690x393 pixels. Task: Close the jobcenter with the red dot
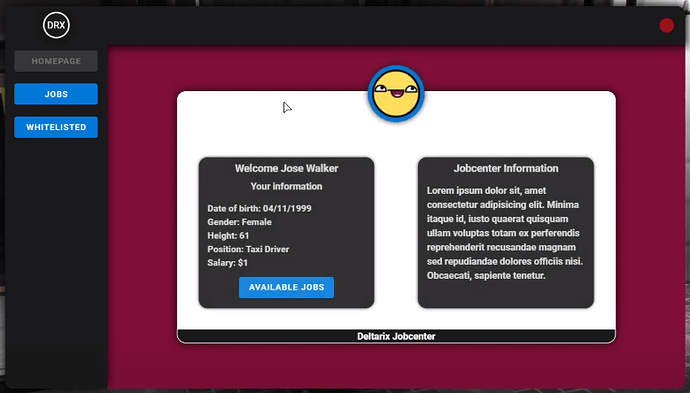point(667,26)
